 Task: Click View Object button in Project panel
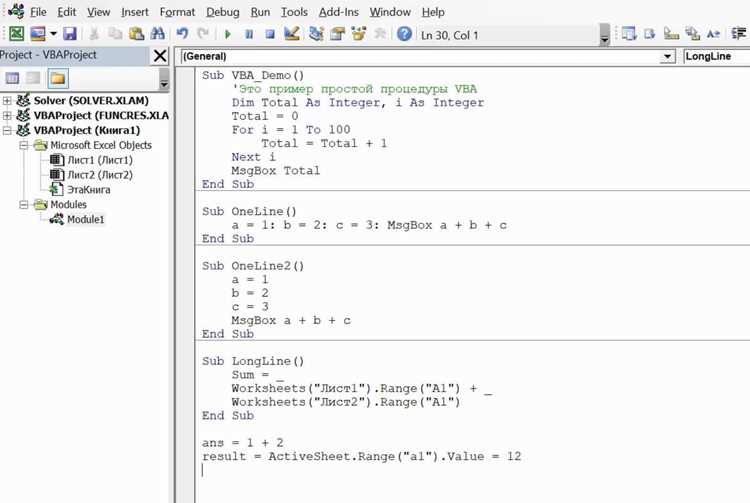33,78
